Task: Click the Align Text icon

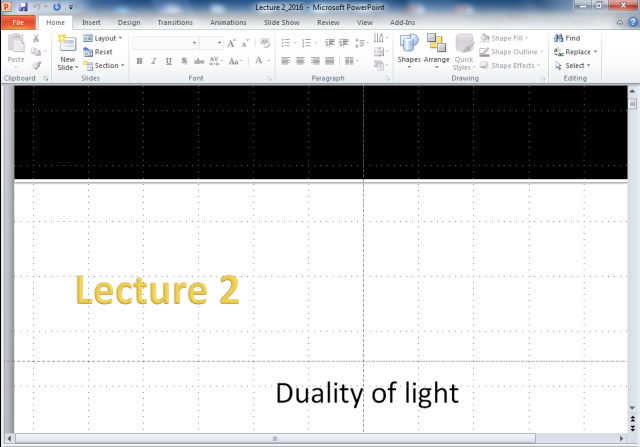Action: click(380, 52)
